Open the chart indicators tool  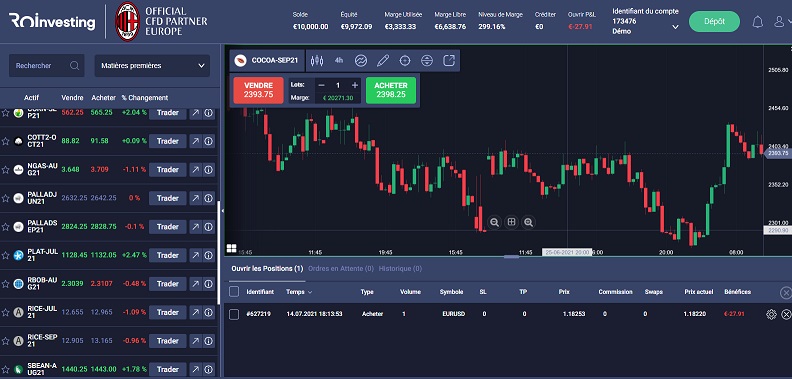coord(361,61)
